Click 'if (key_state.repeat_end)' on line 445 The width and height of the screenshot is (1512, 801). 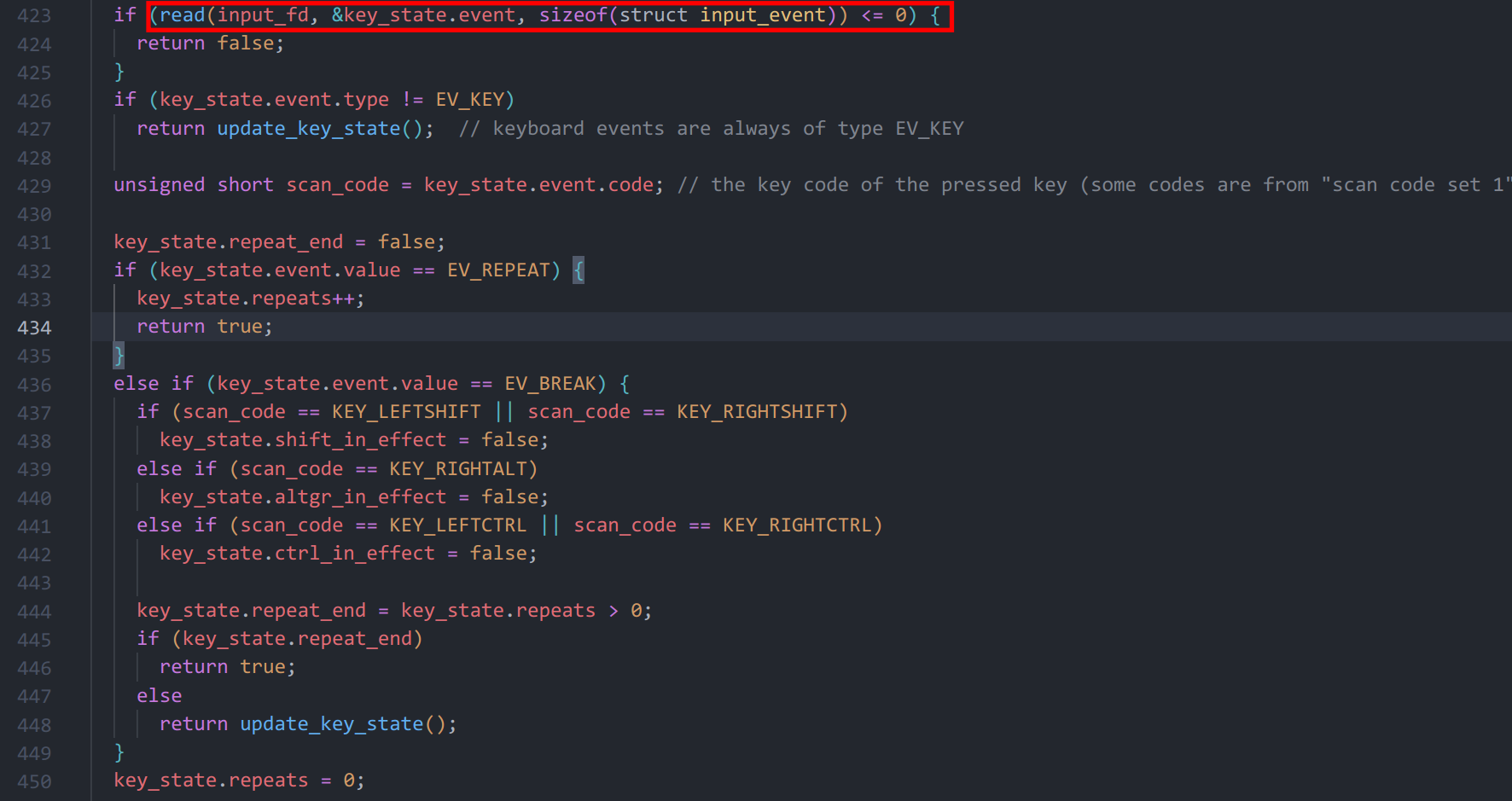pyautogui.click(x=280, y=639)
